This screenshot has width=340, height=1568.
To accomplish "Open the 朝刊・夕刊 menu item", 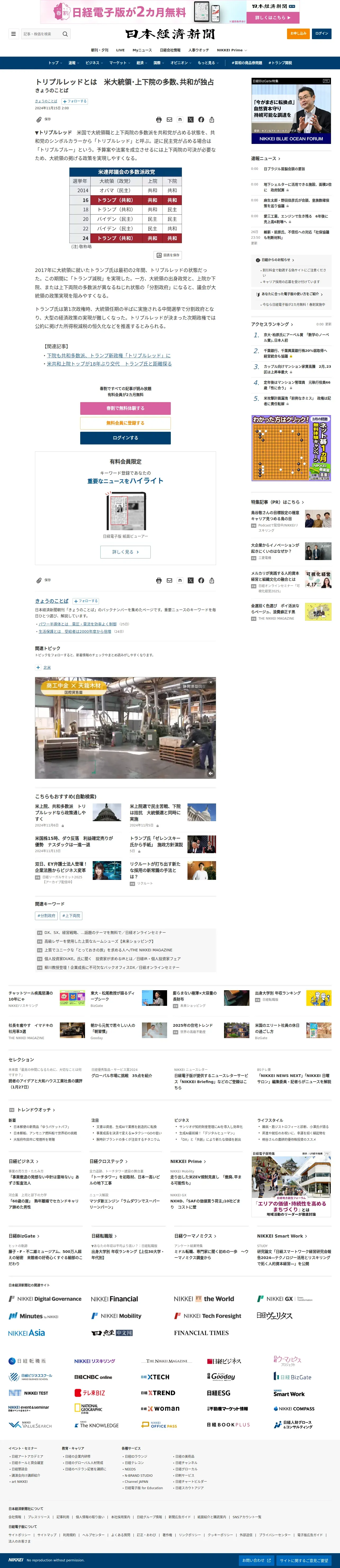I will coord(99,50).
